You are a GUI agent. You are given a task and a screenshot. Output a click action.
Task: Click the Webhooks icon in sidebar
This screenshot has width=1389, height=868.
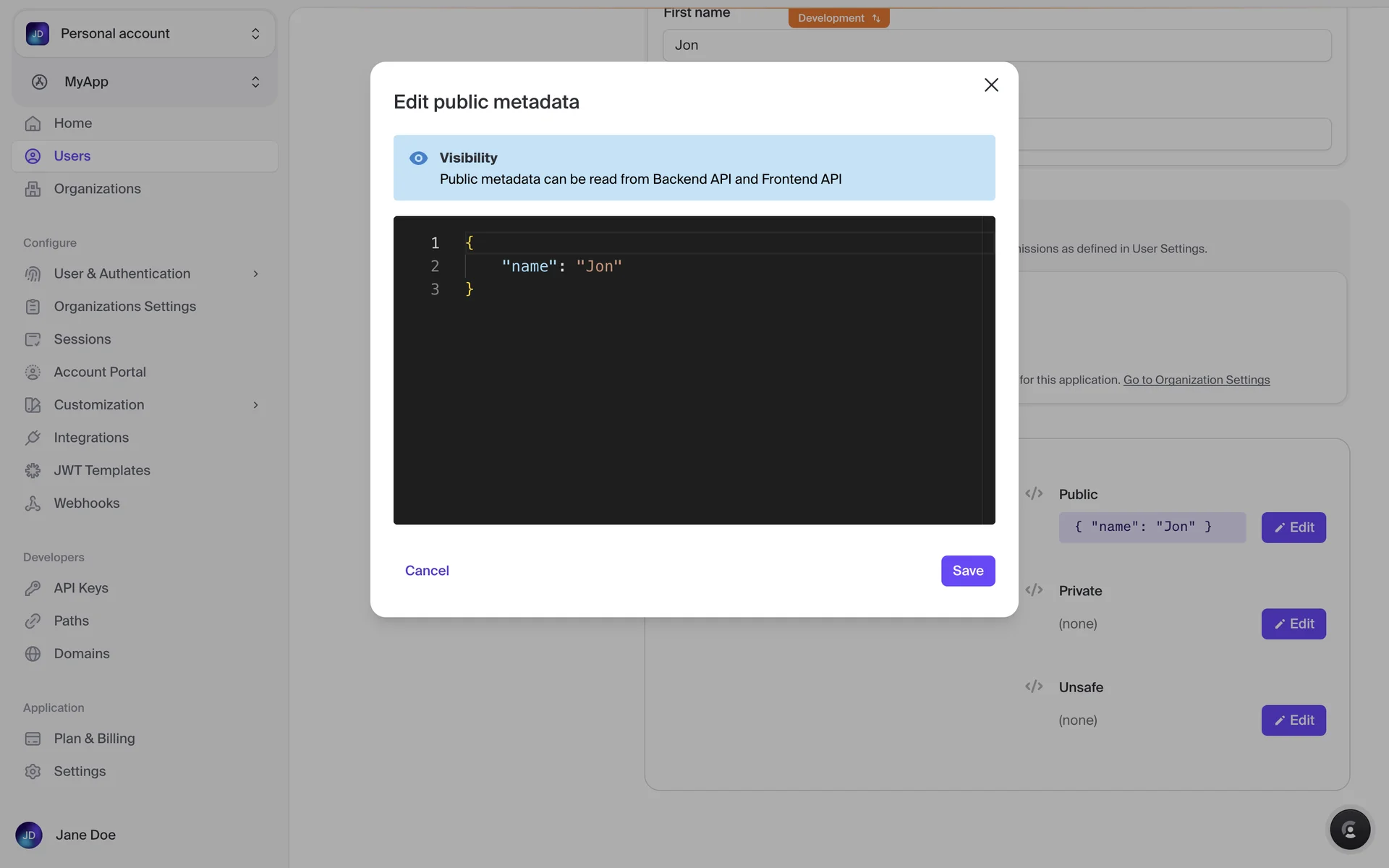click(33, 503)
